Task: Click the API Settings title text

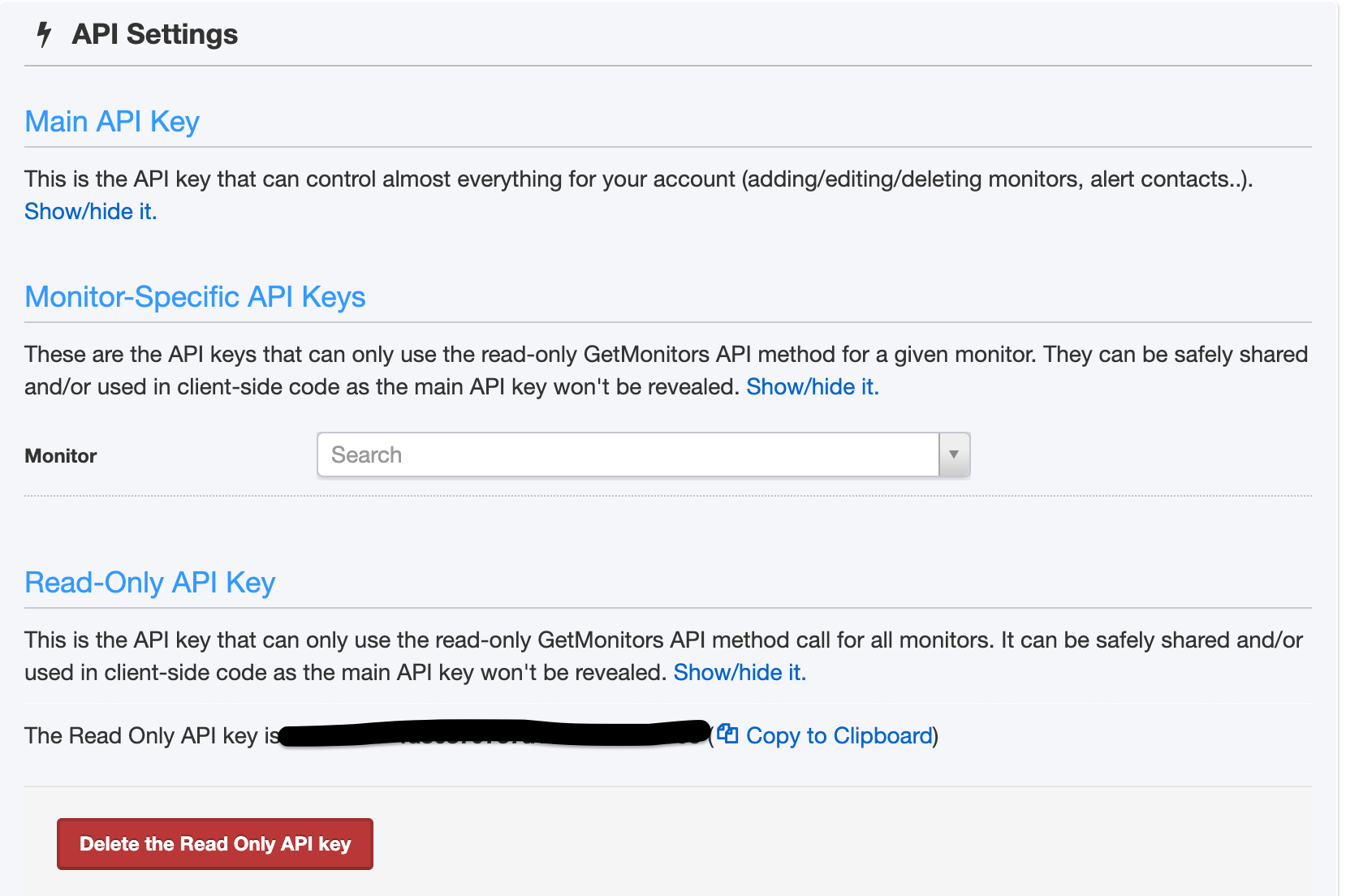Action: [x=155, y=34]
